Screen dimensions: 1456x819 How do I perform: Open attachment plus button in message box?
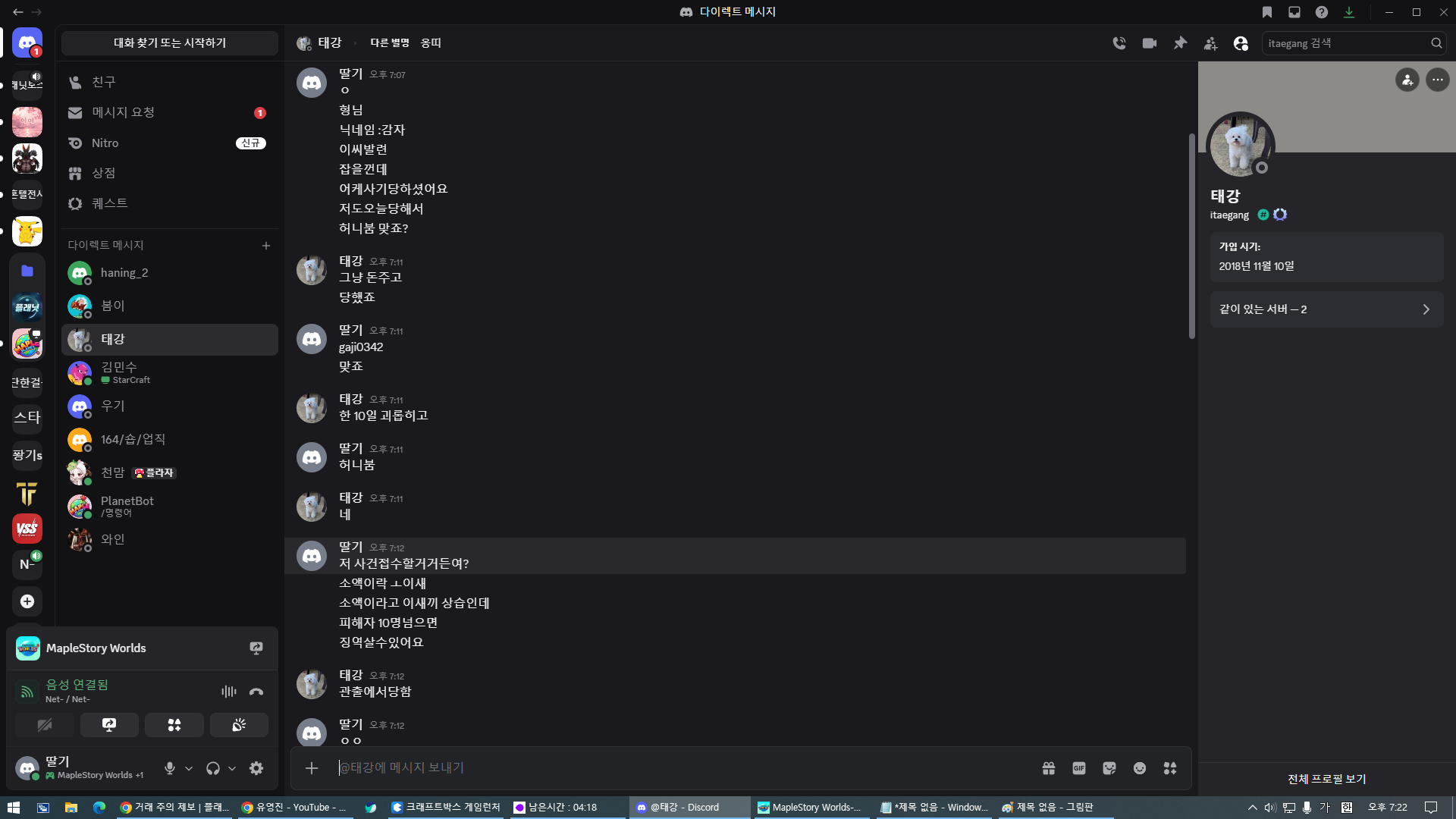(312, 768)
